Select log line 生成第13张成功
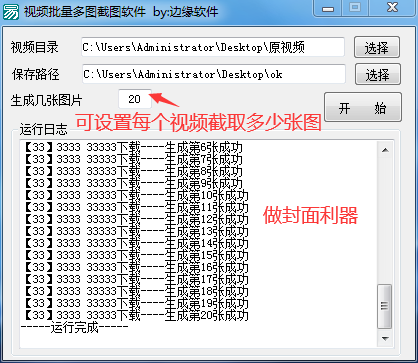 coord(136,231)
